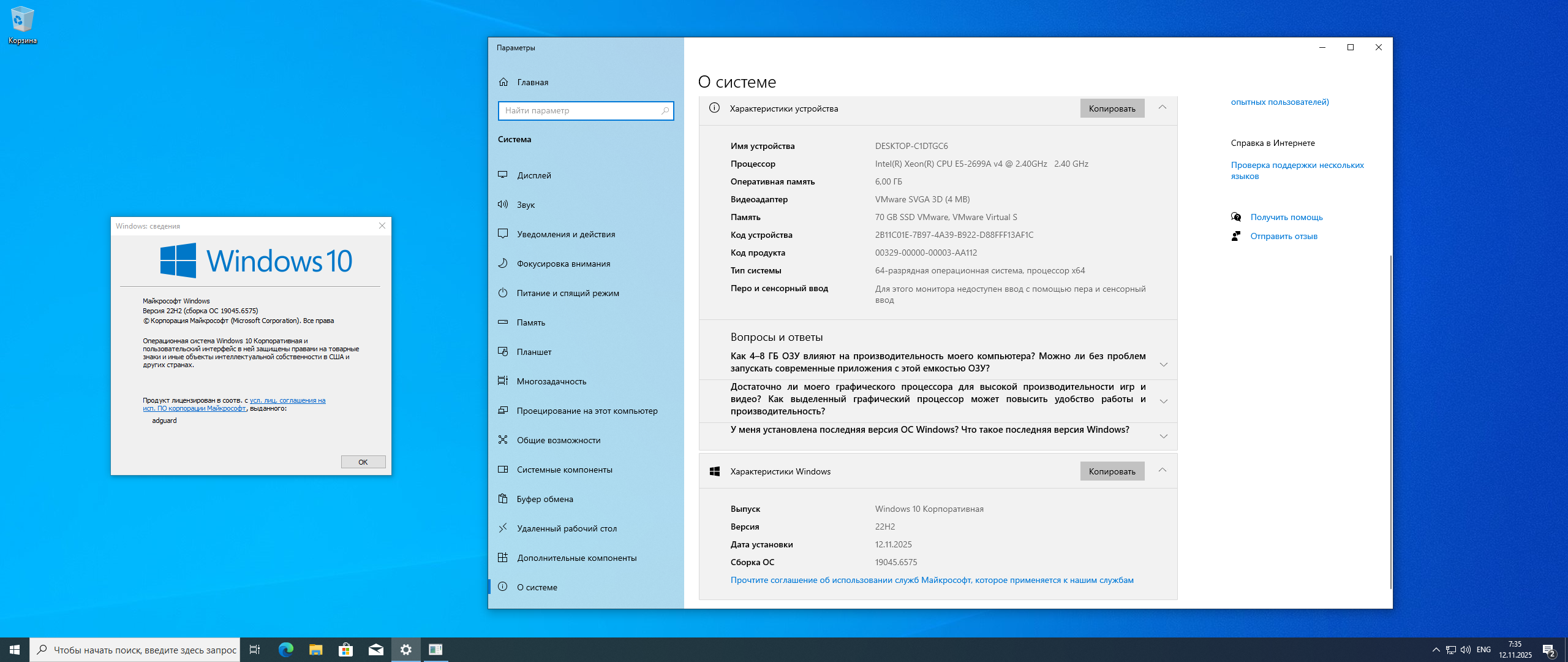Open Microsoft Edge from taskbar
1568x662 pixels.
285,649
